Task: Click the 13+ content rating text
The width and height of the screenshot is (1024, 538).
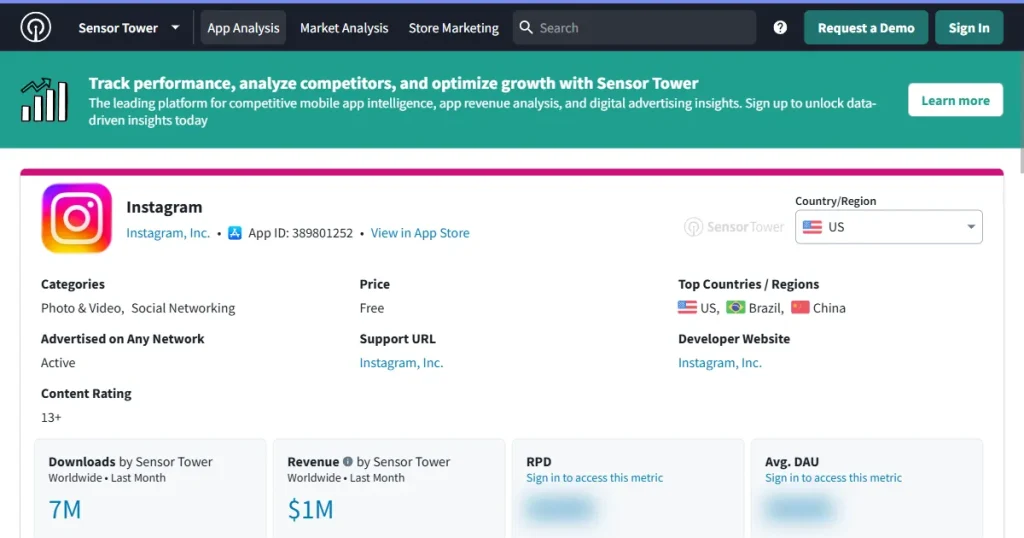Action: tap(51, 417)
